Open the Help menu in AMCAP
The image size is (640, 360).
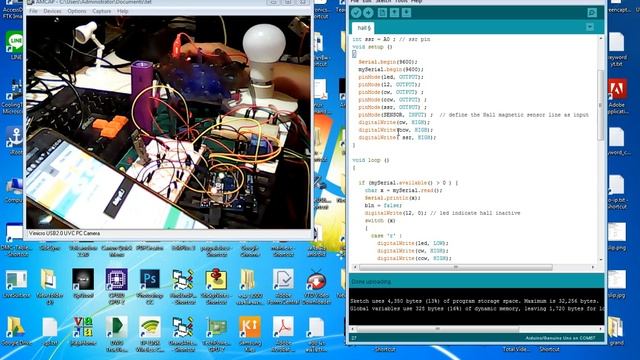(x=122, y=11)
